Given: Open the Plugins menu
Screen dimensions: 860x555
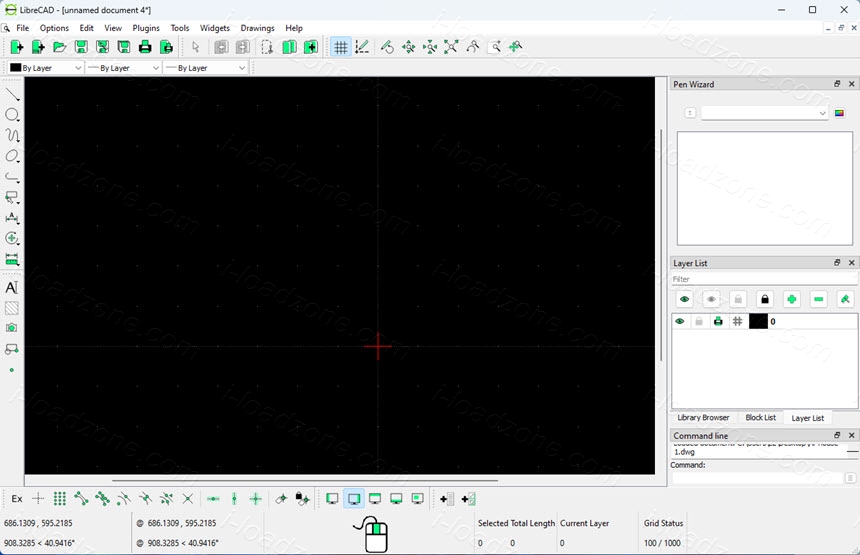Looking at the screenshot, I should [x=146, y=28].
